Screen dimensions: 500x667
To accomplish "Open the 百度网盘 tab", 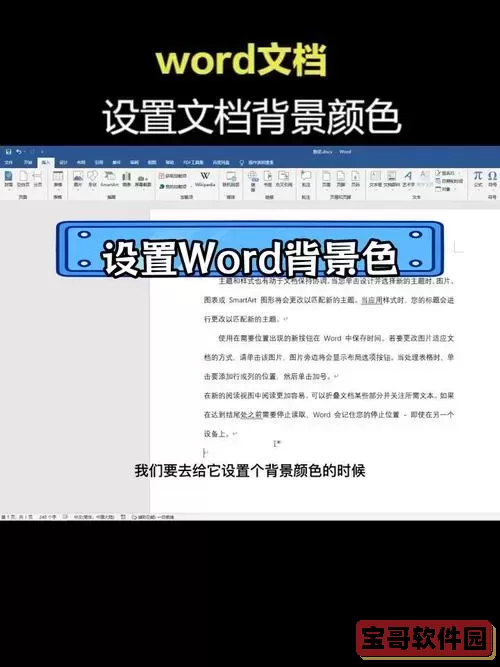I will [x=221, y=162].
